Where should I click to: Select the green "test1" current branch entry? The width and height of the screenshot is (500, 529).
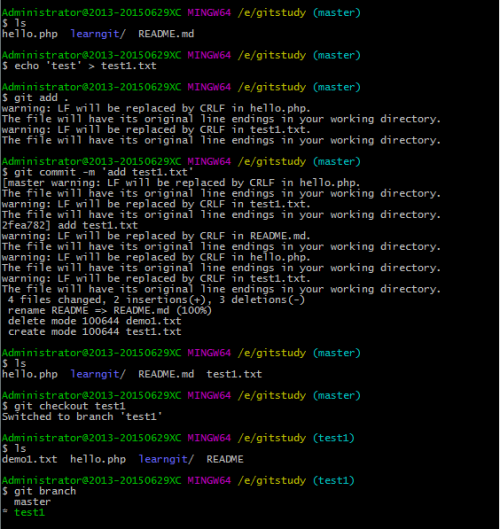(x=29, y=512)
